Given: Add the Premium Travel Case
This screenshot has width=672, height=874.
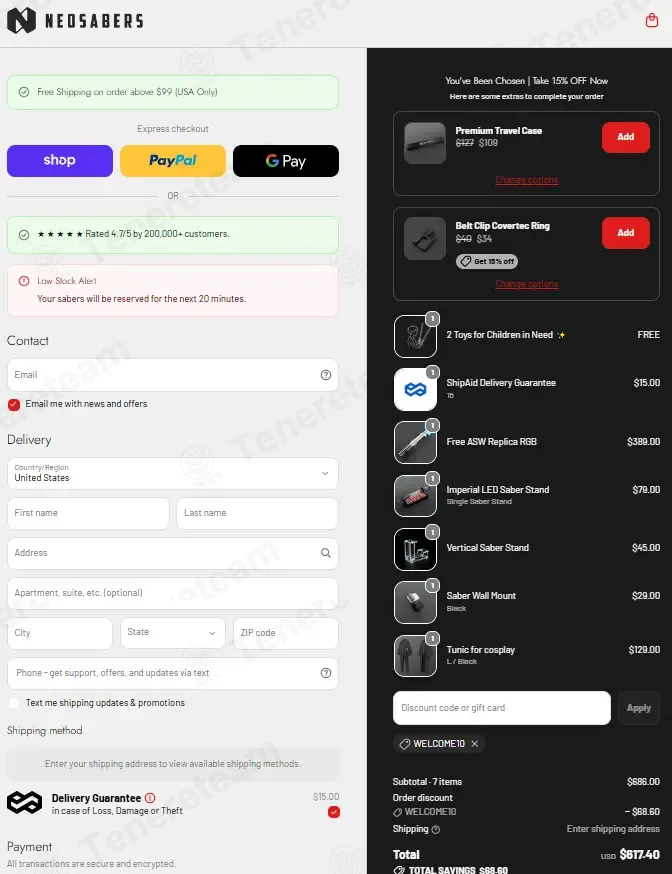Looking at the screenshot, I should point(626,137).
